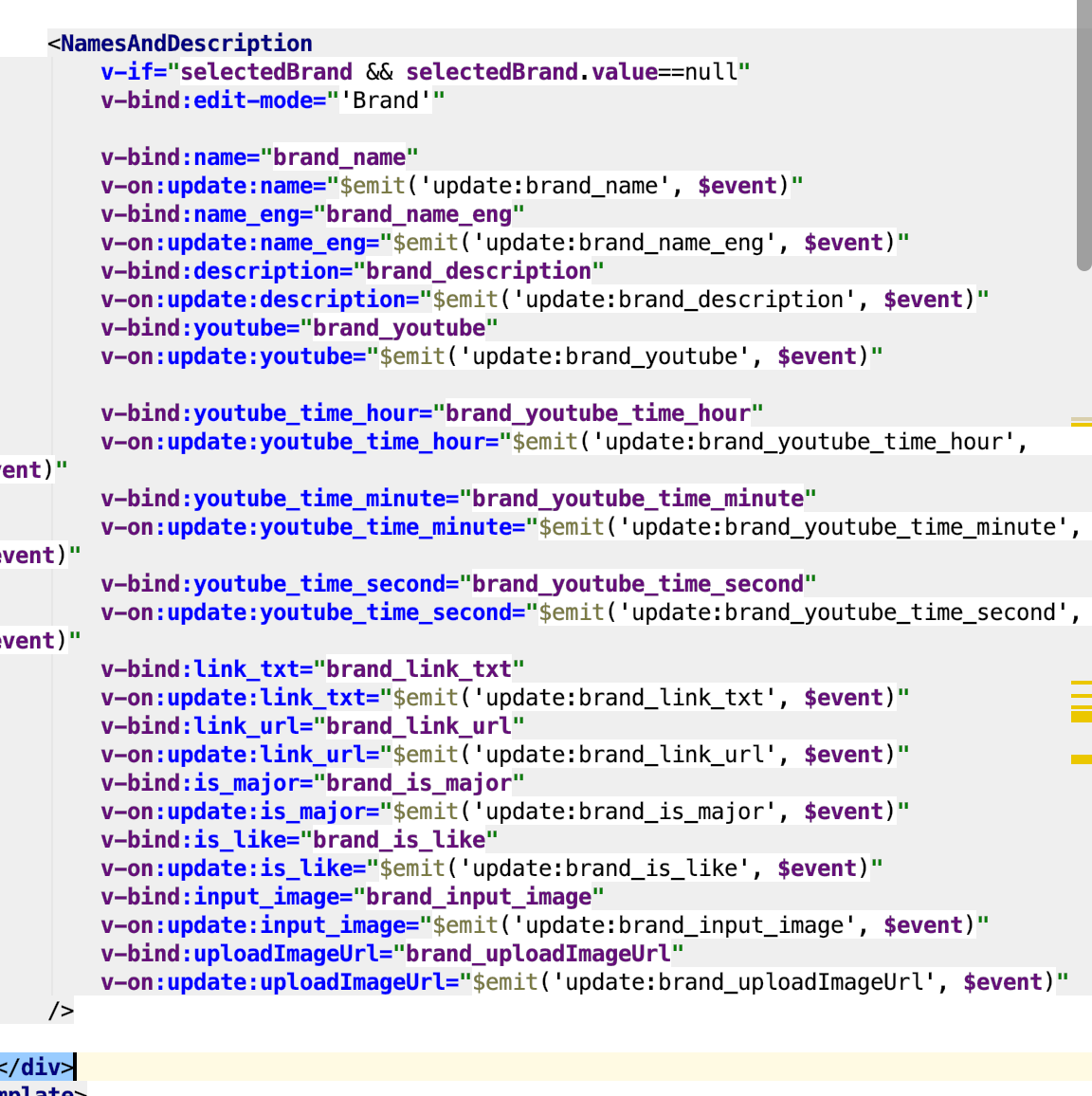This screenshot has width=1092, height=1096.
Task: Click the topmost yellow warning stripe marker
Action: [x=1081, y=421]
